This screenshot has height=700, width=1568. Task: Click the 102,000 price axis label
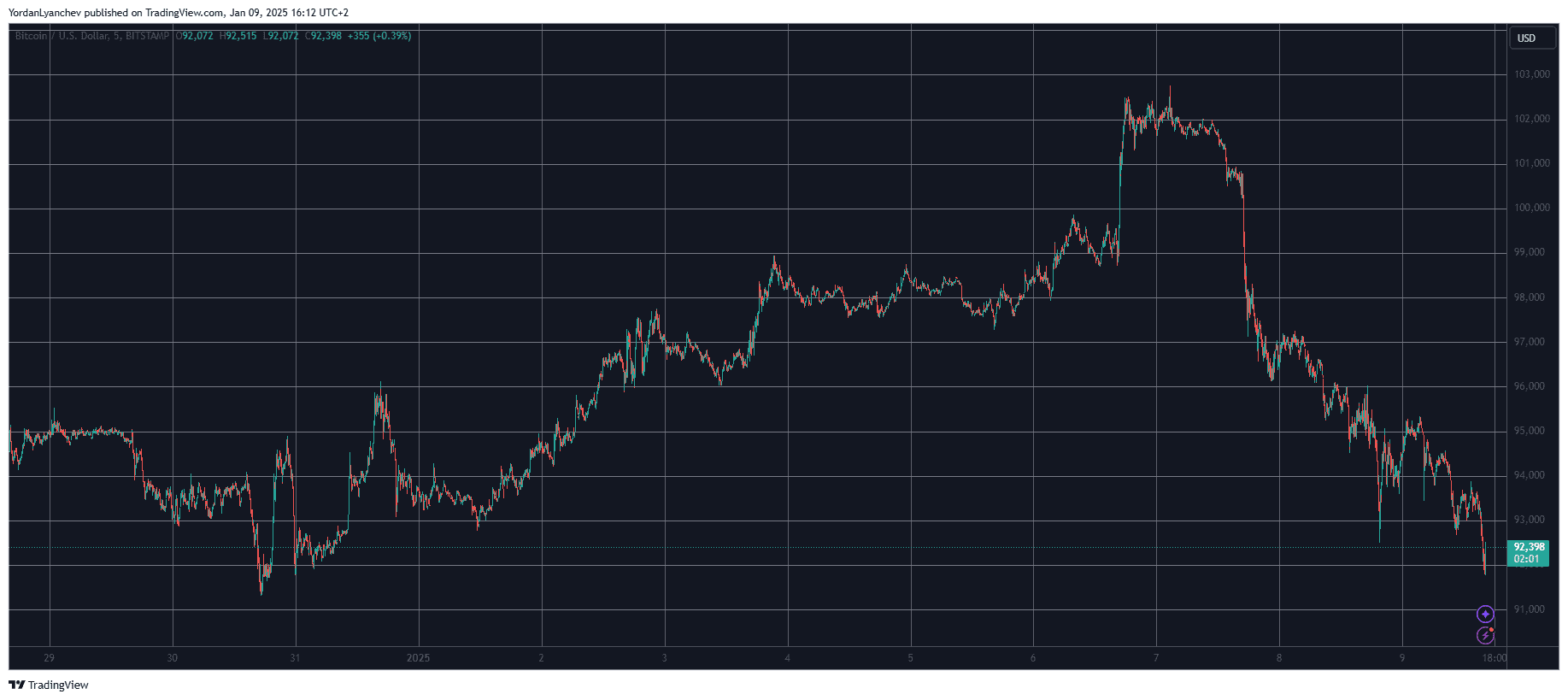(1531, 119)
